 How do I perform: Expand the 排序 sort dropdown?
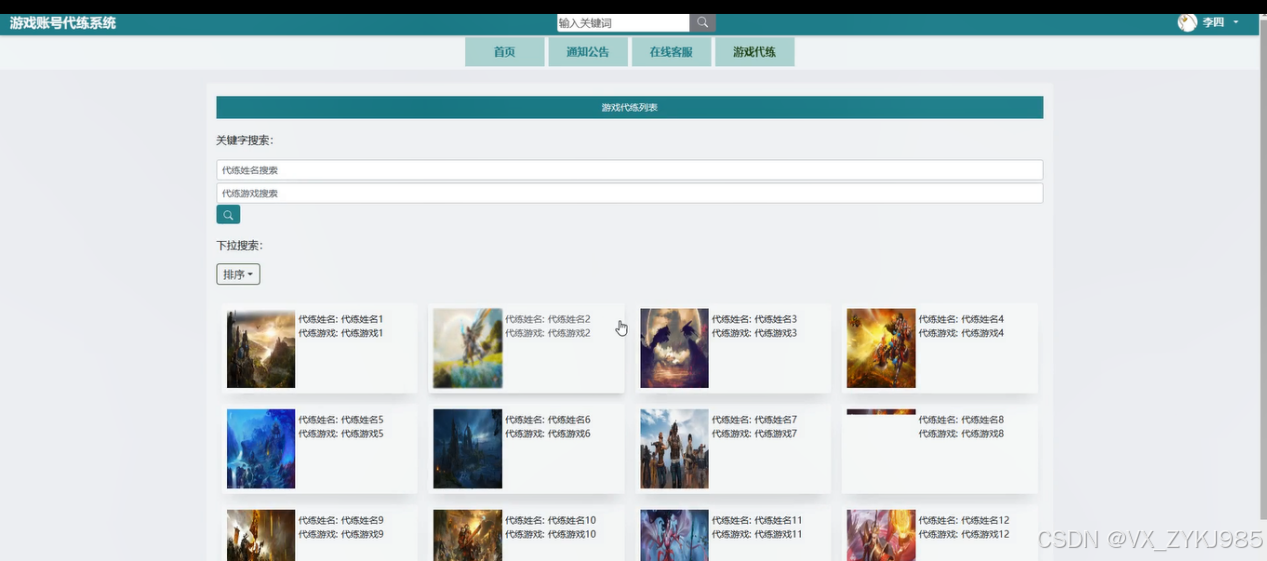(x=238, y=274)
